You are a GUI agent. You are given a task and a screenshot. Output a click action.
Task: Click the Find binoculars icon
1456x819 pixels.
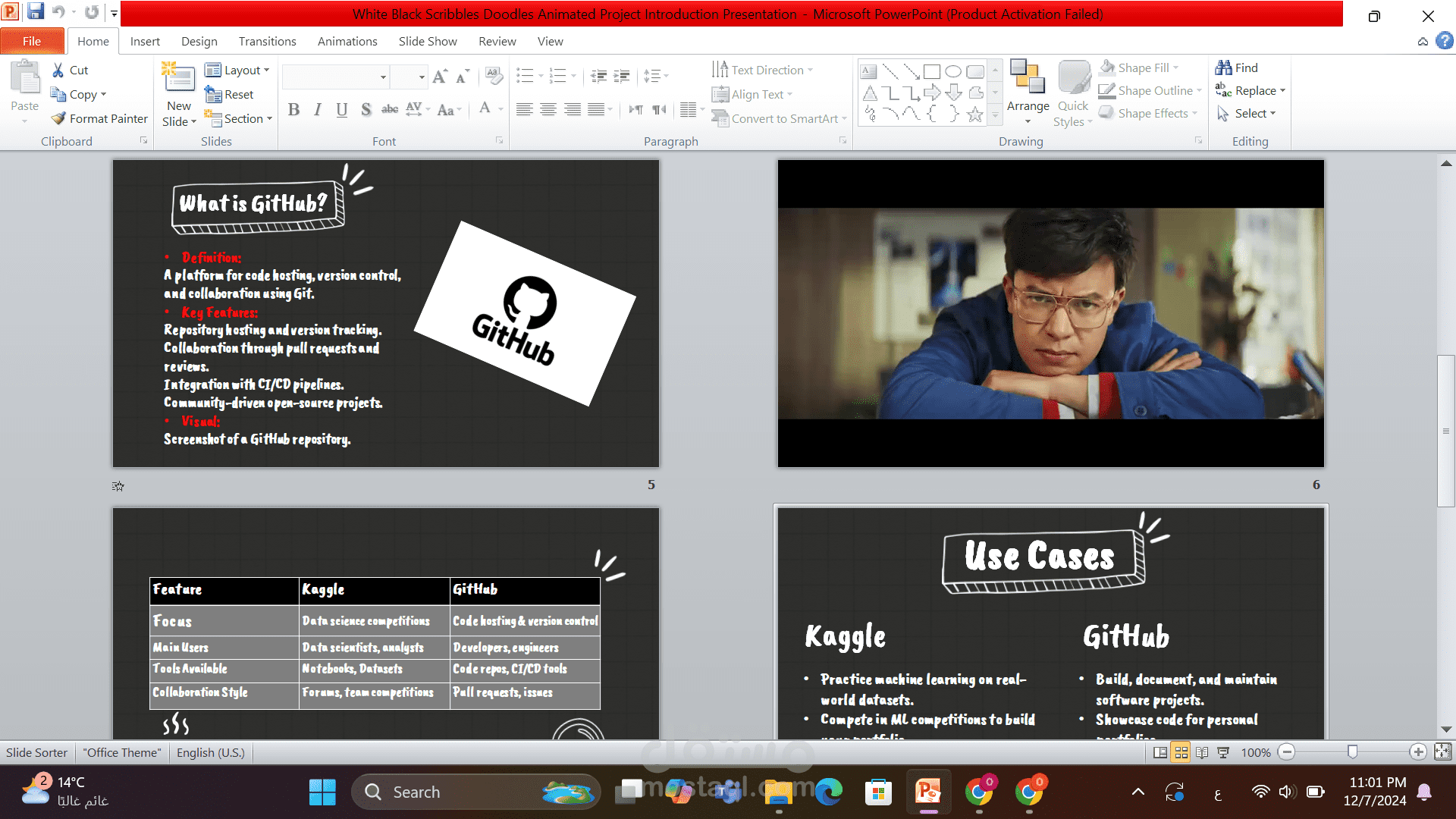coord(1223,67)
